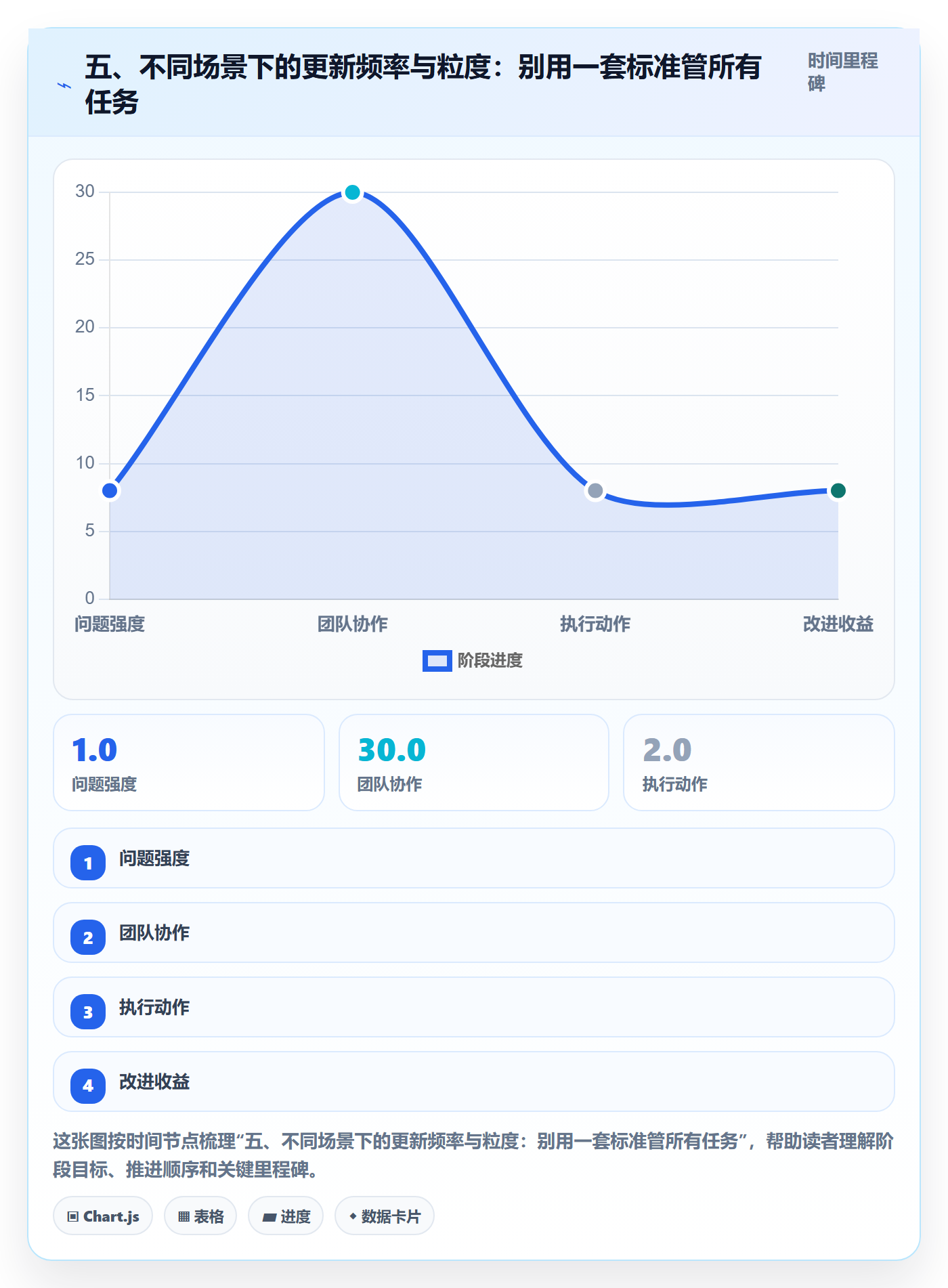Click the description paragraph starting 这张图按时间节点

[x=473, y=1155]
